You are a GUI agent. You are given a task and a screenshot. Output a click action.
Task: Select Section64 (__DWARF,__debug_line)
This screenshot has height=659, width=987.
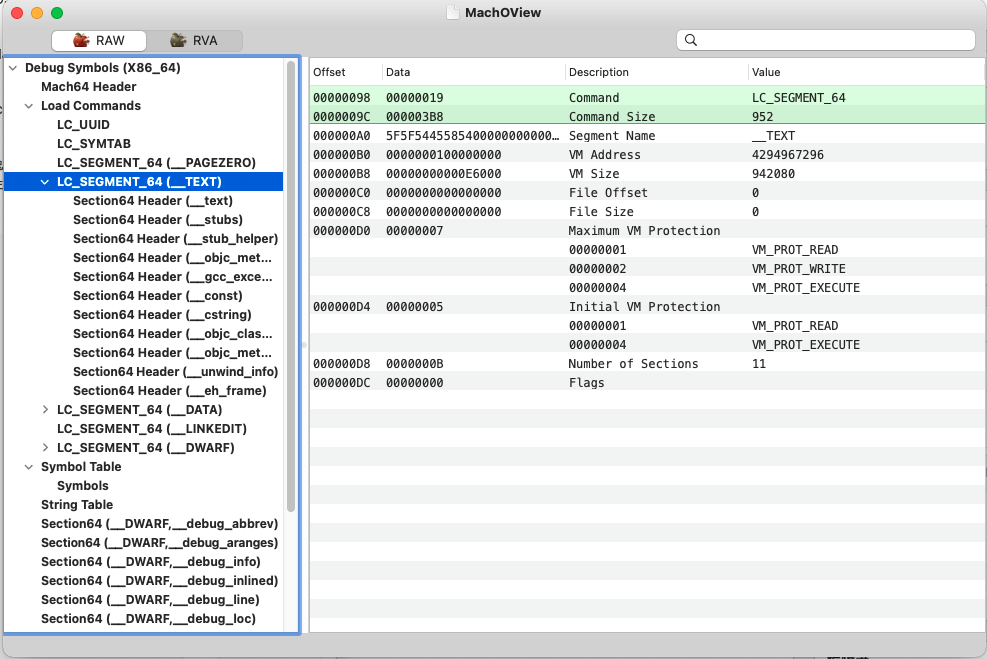[150, 600]
